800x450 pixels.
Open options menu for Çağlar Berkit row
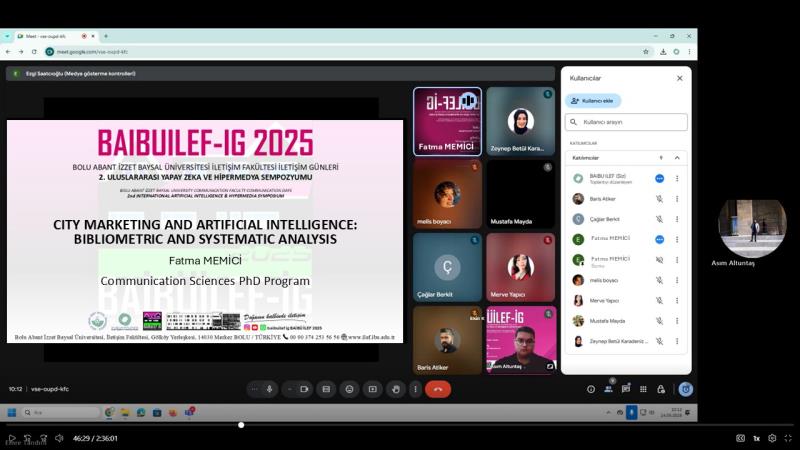coord(677,219)
